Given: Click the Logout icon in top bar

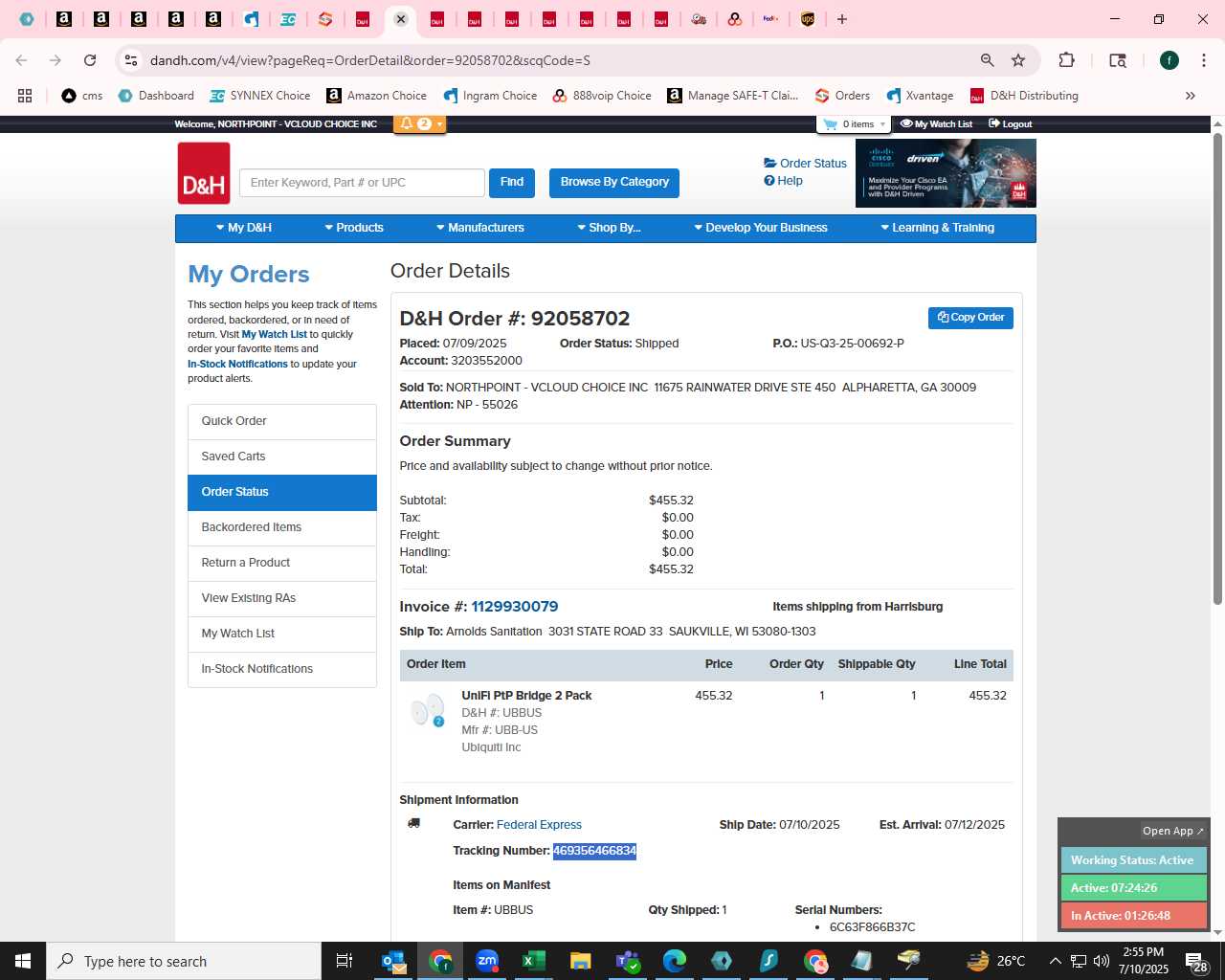Looking at the screenshot, I should pyautogui.click(x=994, y=123).
